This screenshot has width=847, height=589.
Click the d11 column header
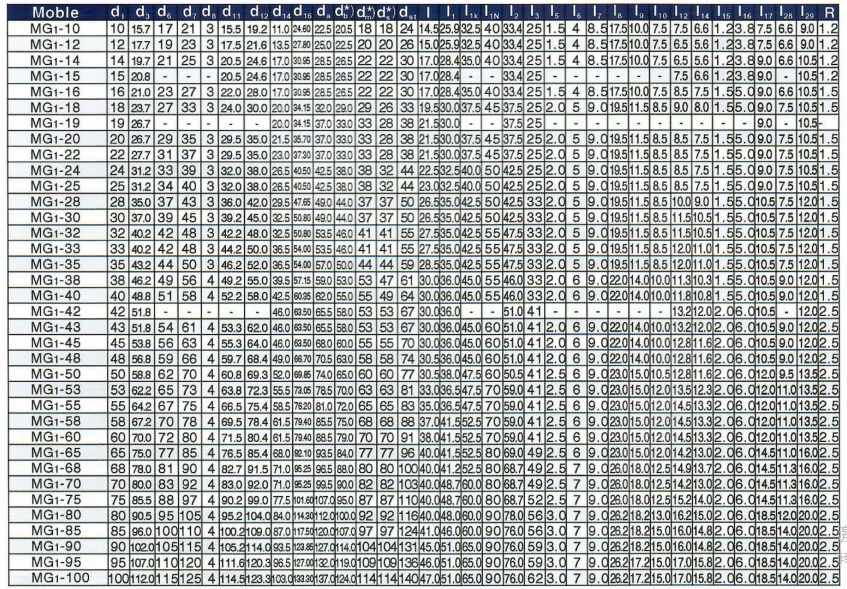(231, 13)
